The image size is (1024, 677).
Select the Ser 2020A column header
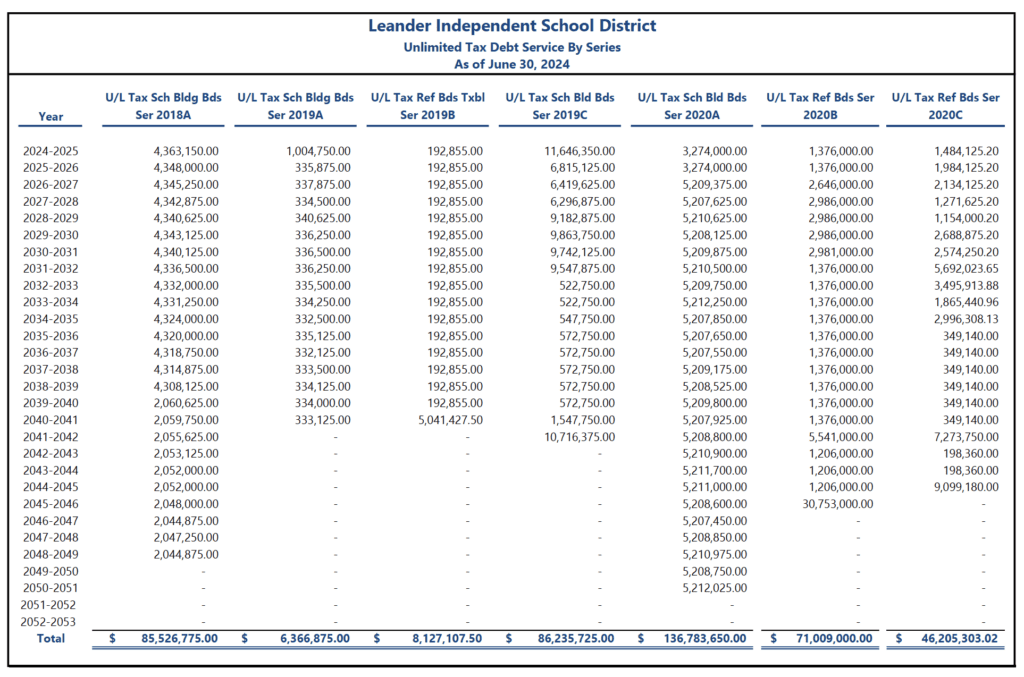692,106
